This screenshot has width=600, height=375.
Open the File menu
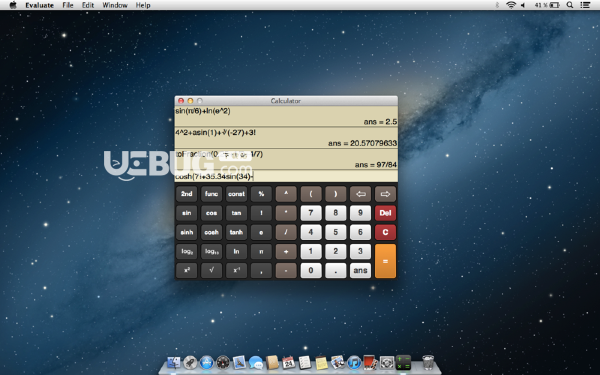68,5
